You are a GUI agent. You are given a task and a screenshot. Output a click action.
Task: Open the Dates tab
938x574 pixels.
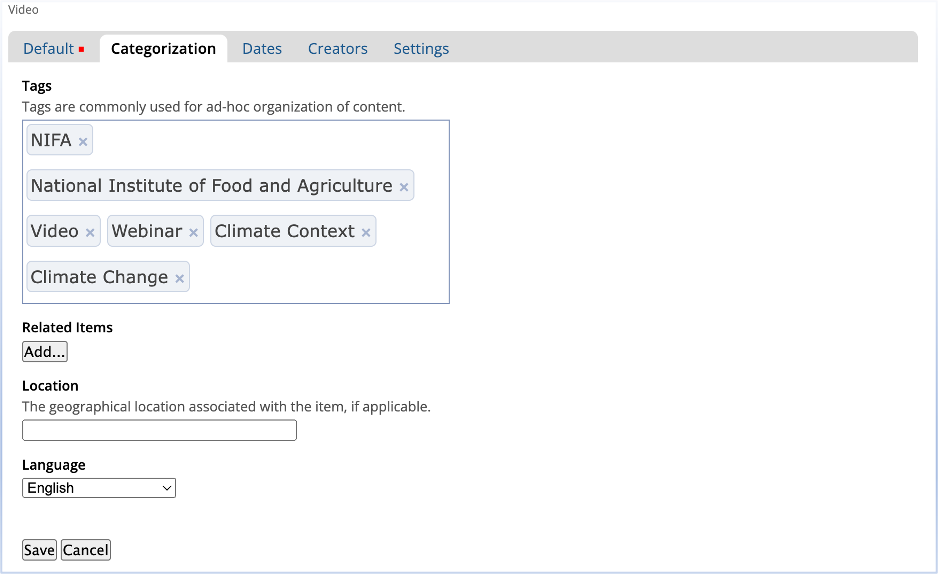tap(262, 48)
